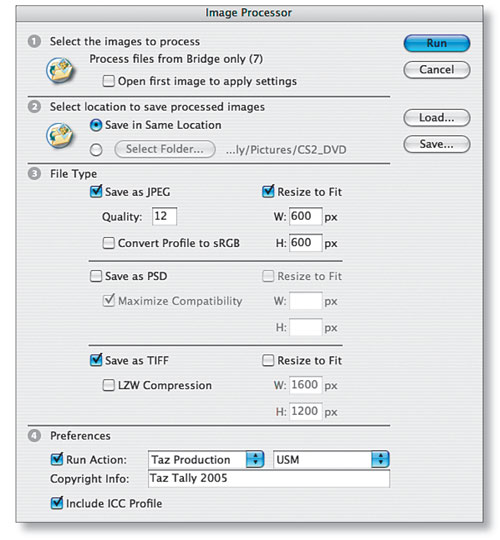Image resolution: width=500 pixels, height=540 pixels.
Task: Open the Taz Production action set dropdown
Action: (206, 459)
